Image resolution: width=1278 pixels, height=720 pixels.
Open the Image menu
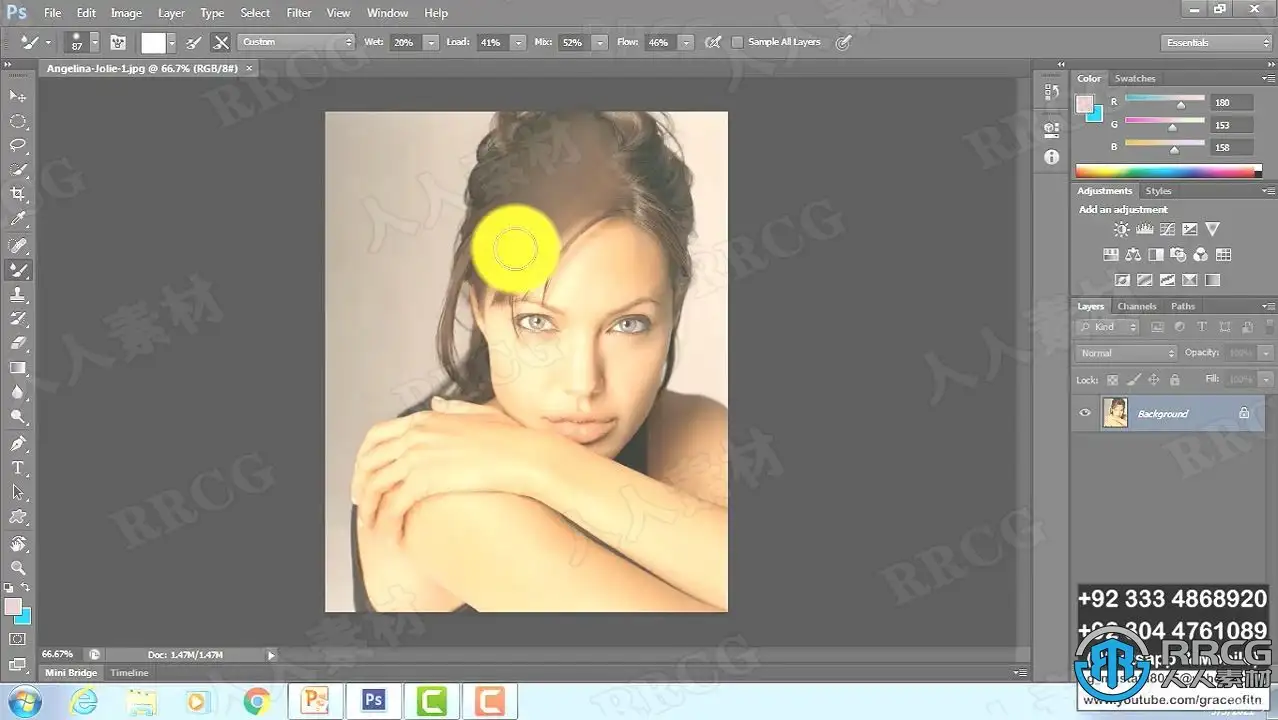point(126,13)
